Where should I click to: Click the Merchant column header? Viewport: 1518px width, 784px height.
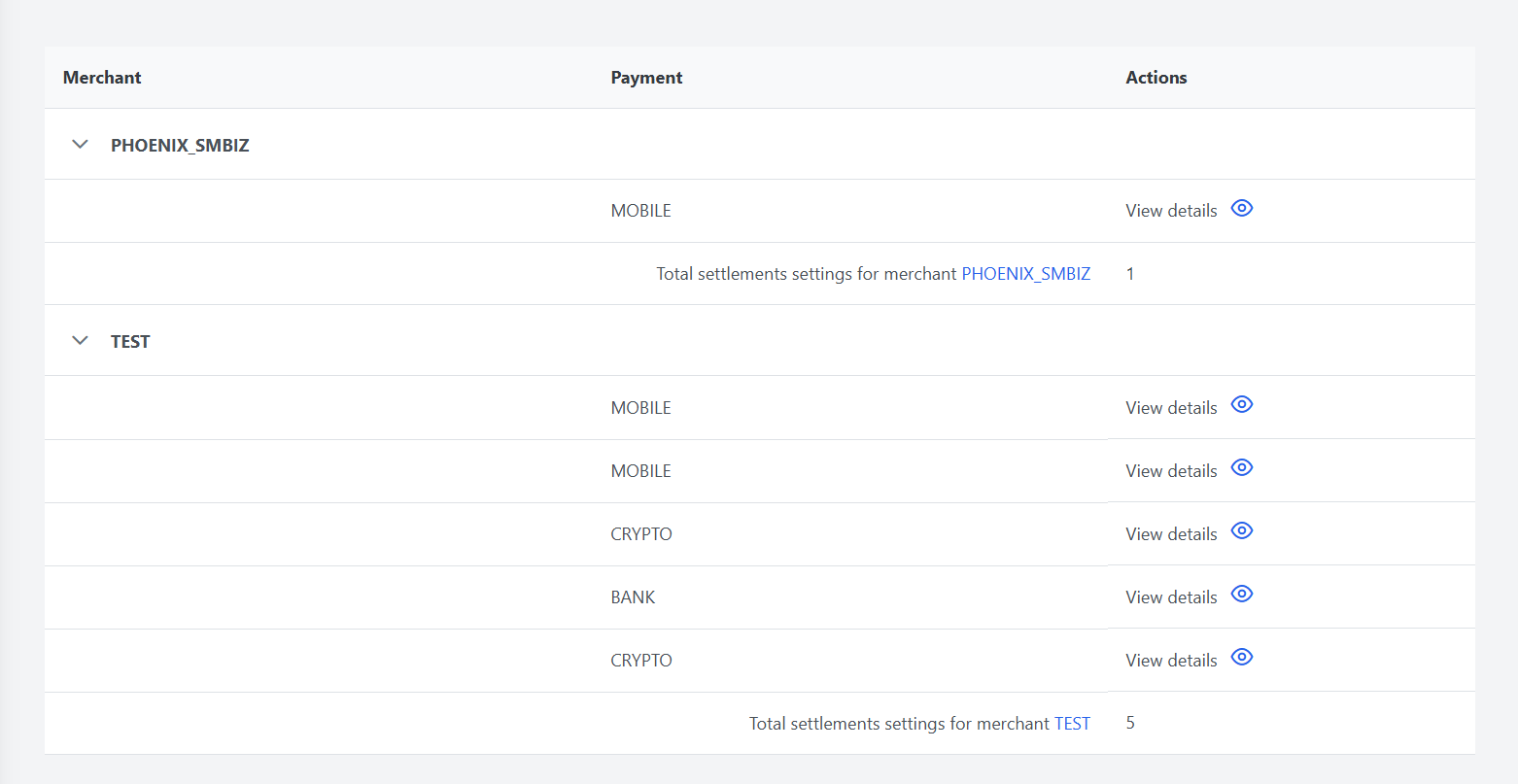pyautogui.click(x=102, y=78)
